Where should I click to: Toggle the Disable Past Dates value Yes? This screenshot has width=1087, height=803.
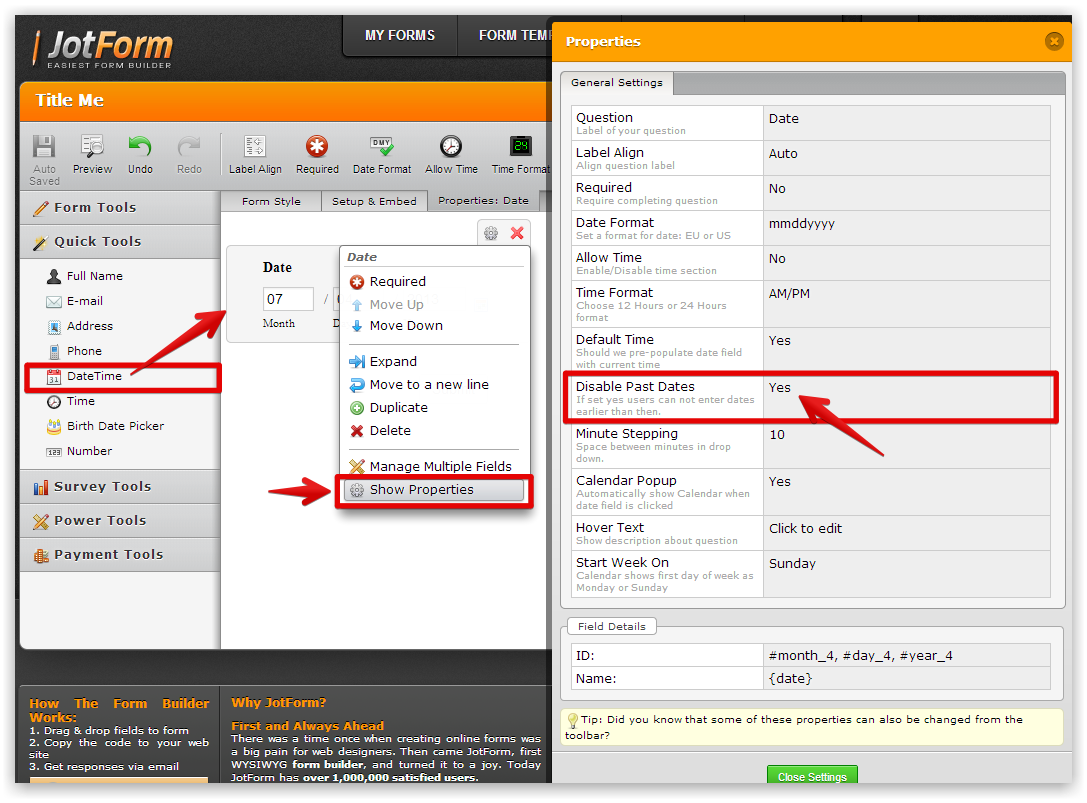click(x=906, y=397)
